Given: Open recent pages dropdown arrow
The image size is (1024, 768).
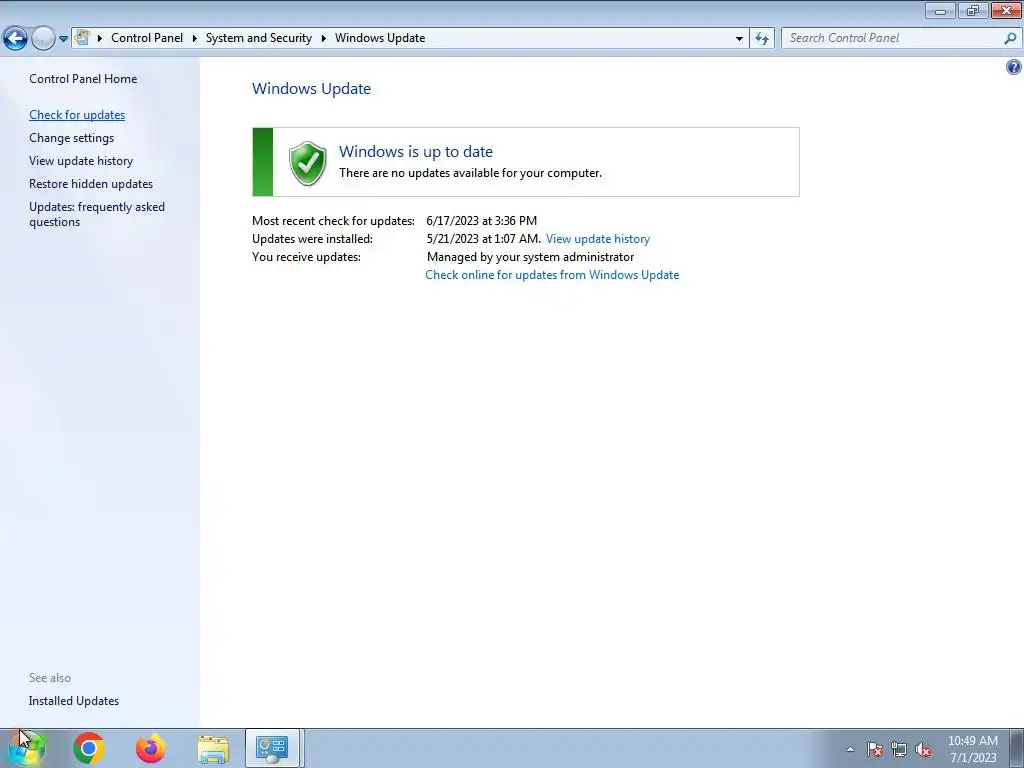Looking at the screenshot, I should pos(63,39).
